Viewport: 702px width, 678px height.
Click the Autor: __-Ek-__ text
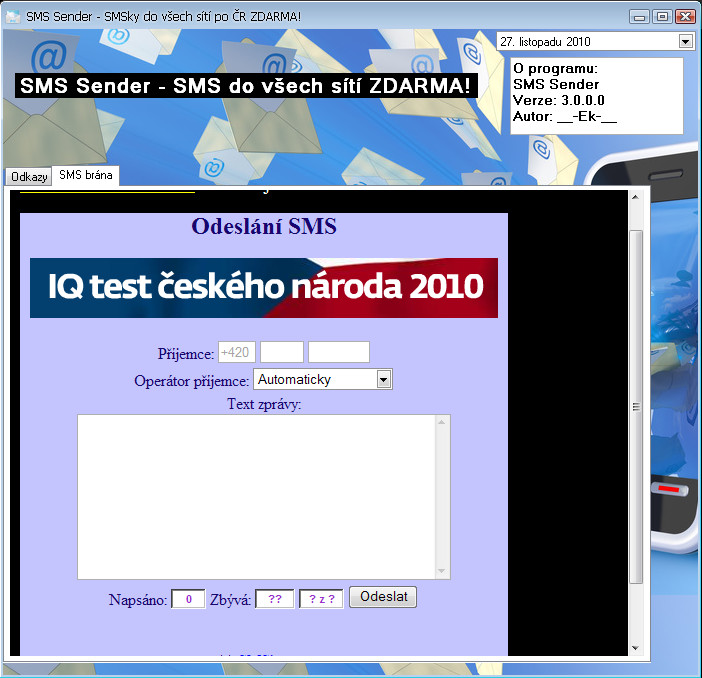[565, 116]
